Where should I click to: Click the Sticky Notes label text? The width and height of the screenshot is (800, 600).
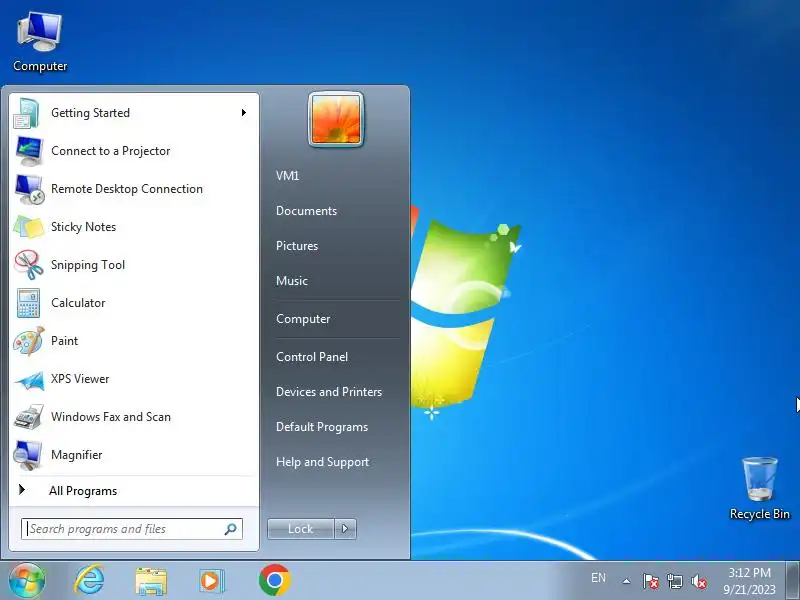coord(83,227)
